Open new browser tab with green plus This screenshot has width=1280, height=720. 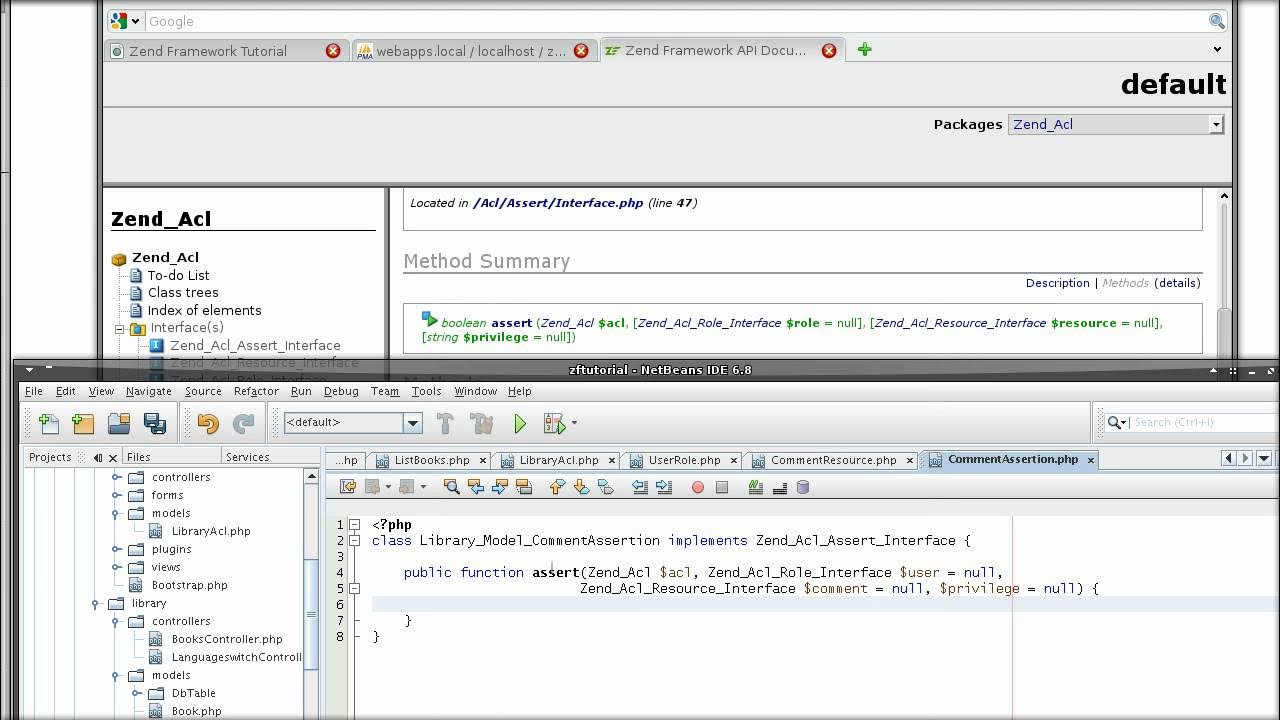coord(865,49)
